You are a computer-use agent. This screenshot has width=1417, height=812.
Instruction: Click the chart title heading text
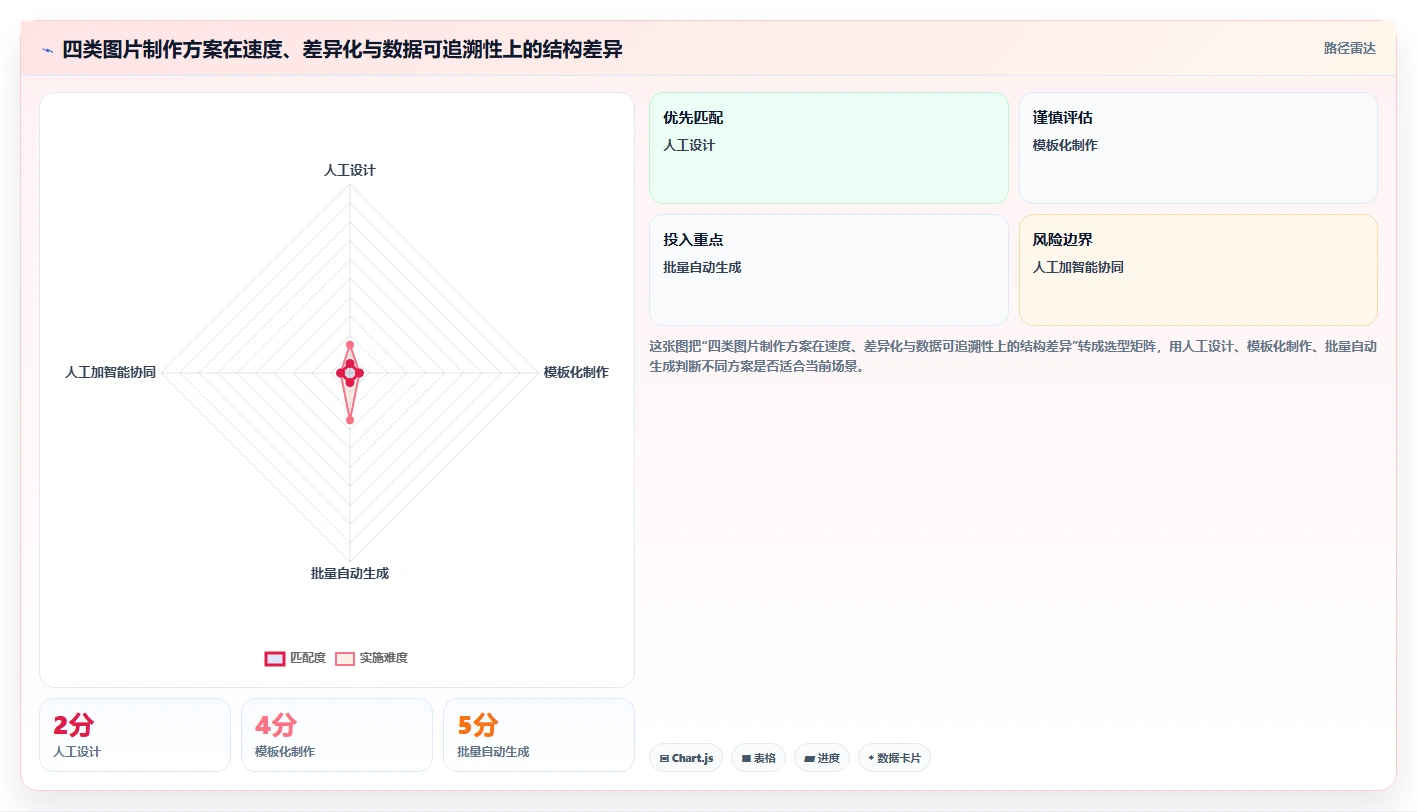tap(342, 50)
